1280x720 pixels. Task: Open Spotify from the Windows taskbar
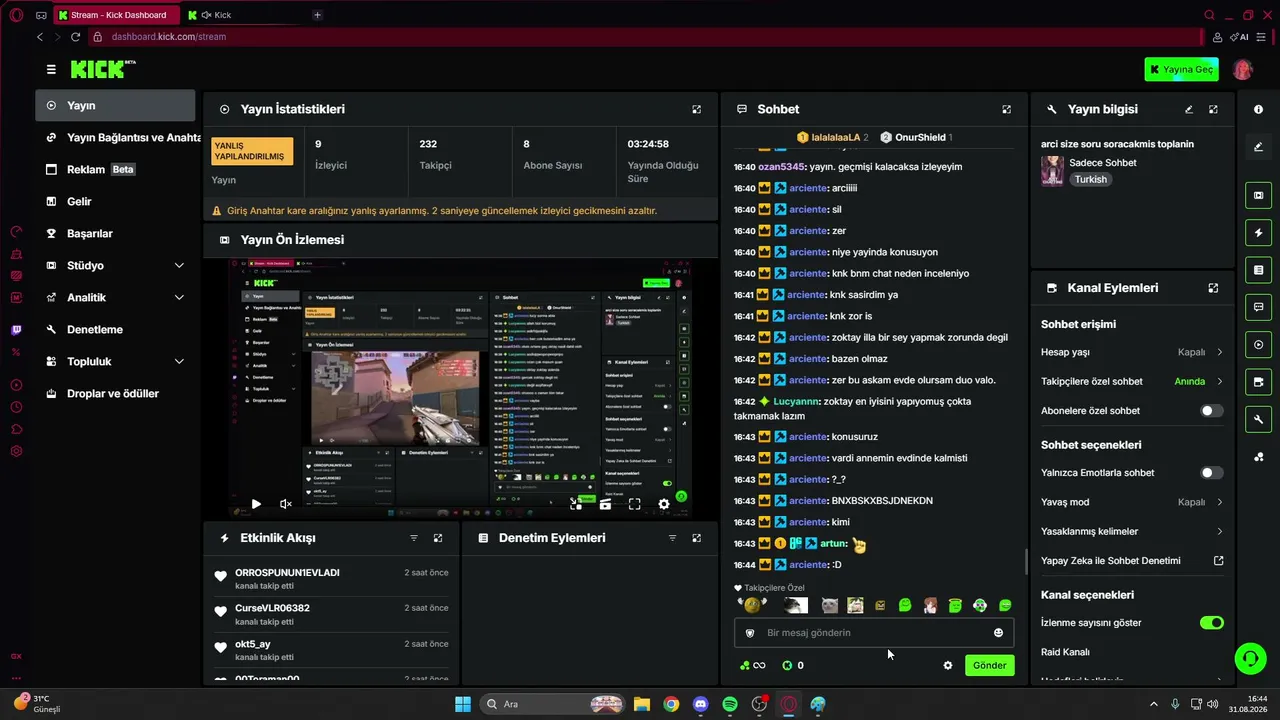tap(730, 704)
